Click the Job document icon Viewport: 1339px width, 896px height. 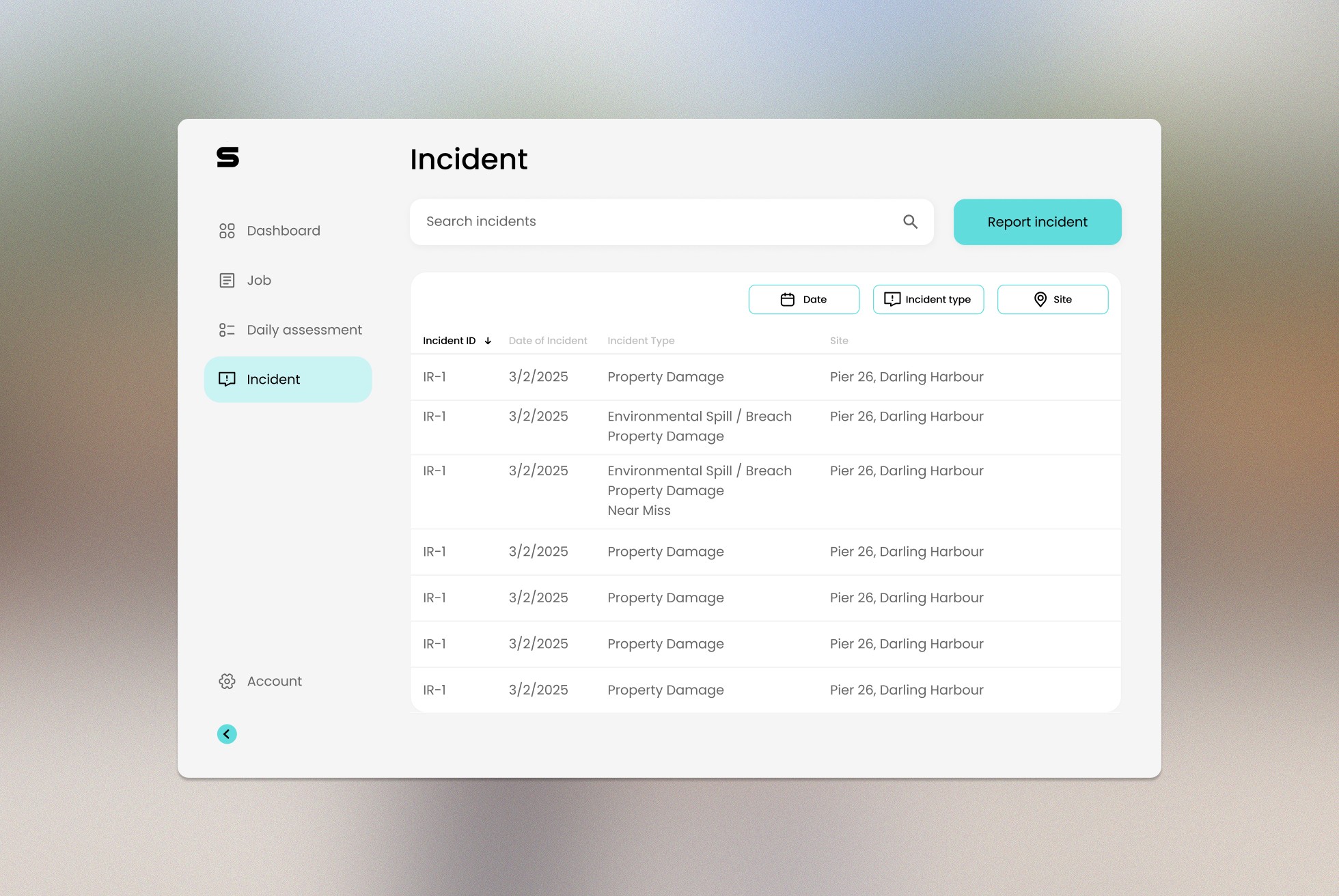(x=227, y=281)
